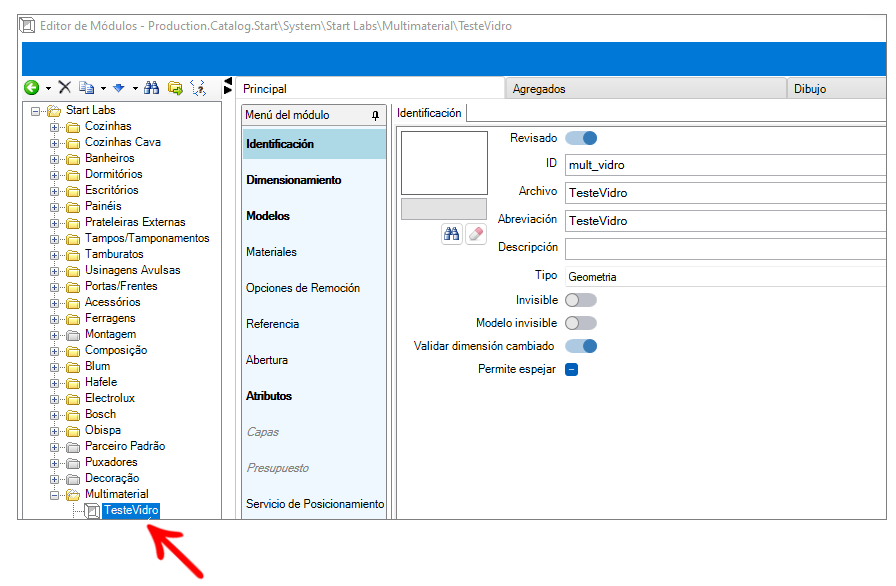This screenshot has height=586, width=896.
Task: Click the Montagem gray folder icon
Action: (73, 335)
